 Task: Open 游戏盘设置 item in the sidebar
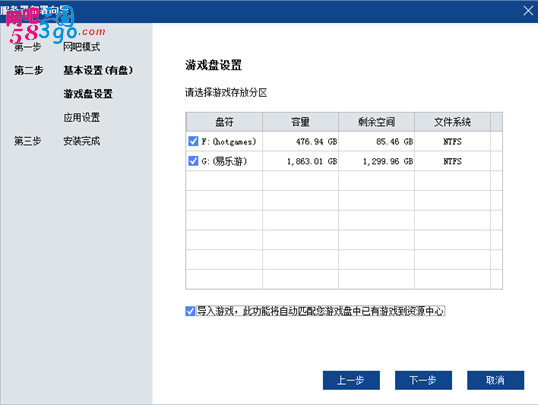[88, 94]
